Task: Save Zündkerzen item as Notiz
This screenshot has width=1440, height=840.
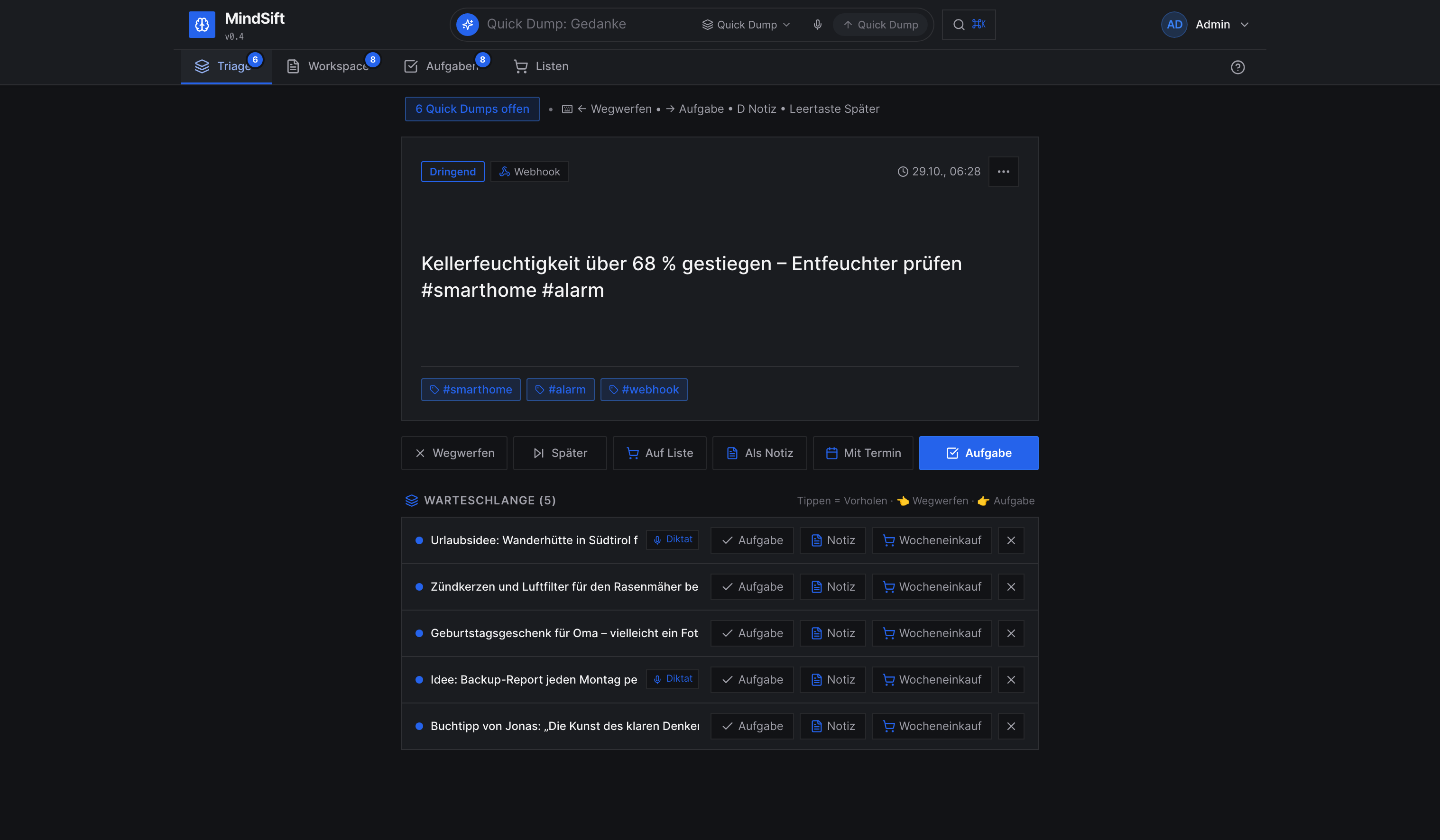Action: [x=832, y=586]
